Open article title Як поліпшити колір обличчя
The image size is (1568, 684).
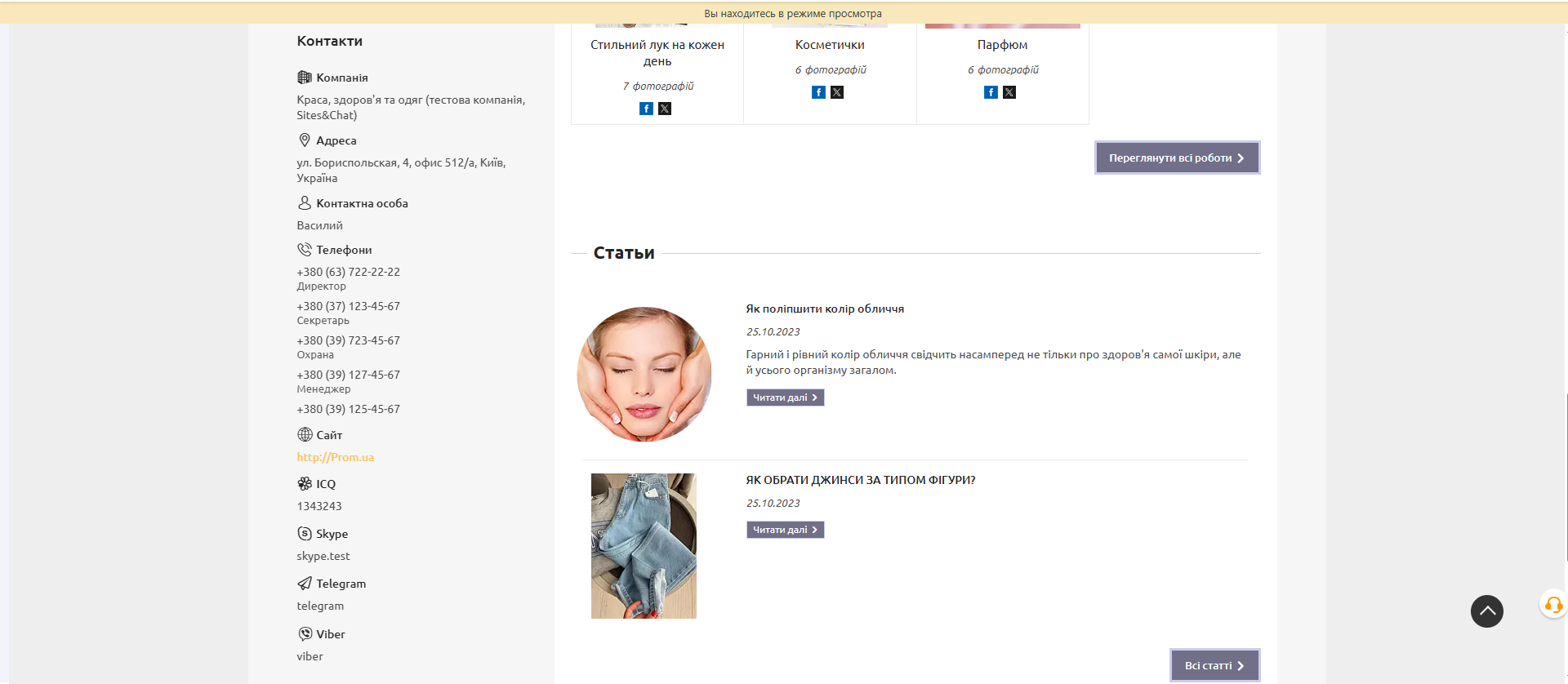825,309
